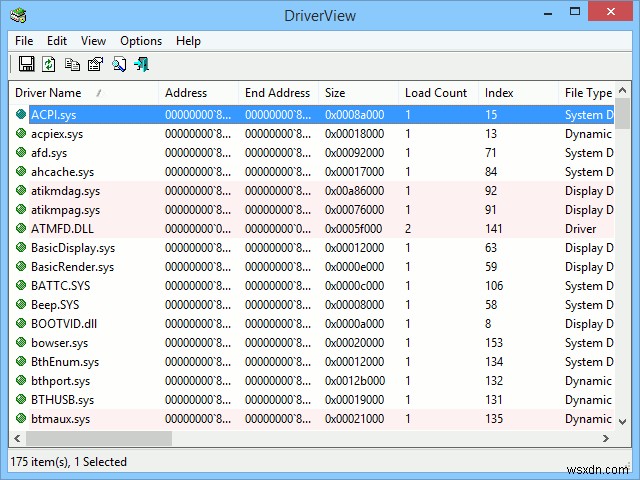Click the driver icon next to atikmdag.sys

21,190
